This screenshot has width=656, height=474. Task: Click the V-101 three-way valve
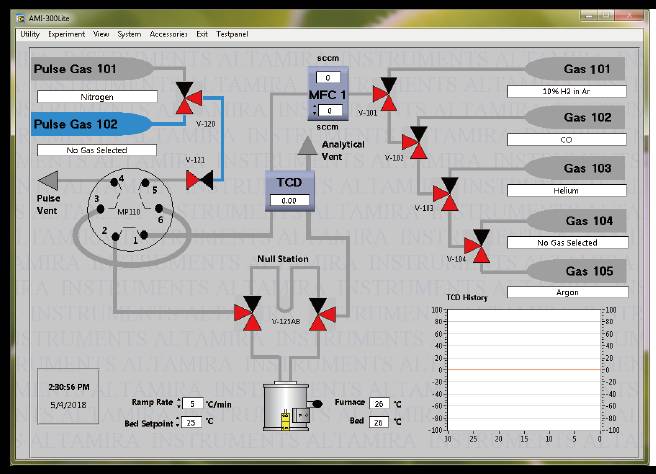point(384,95)
